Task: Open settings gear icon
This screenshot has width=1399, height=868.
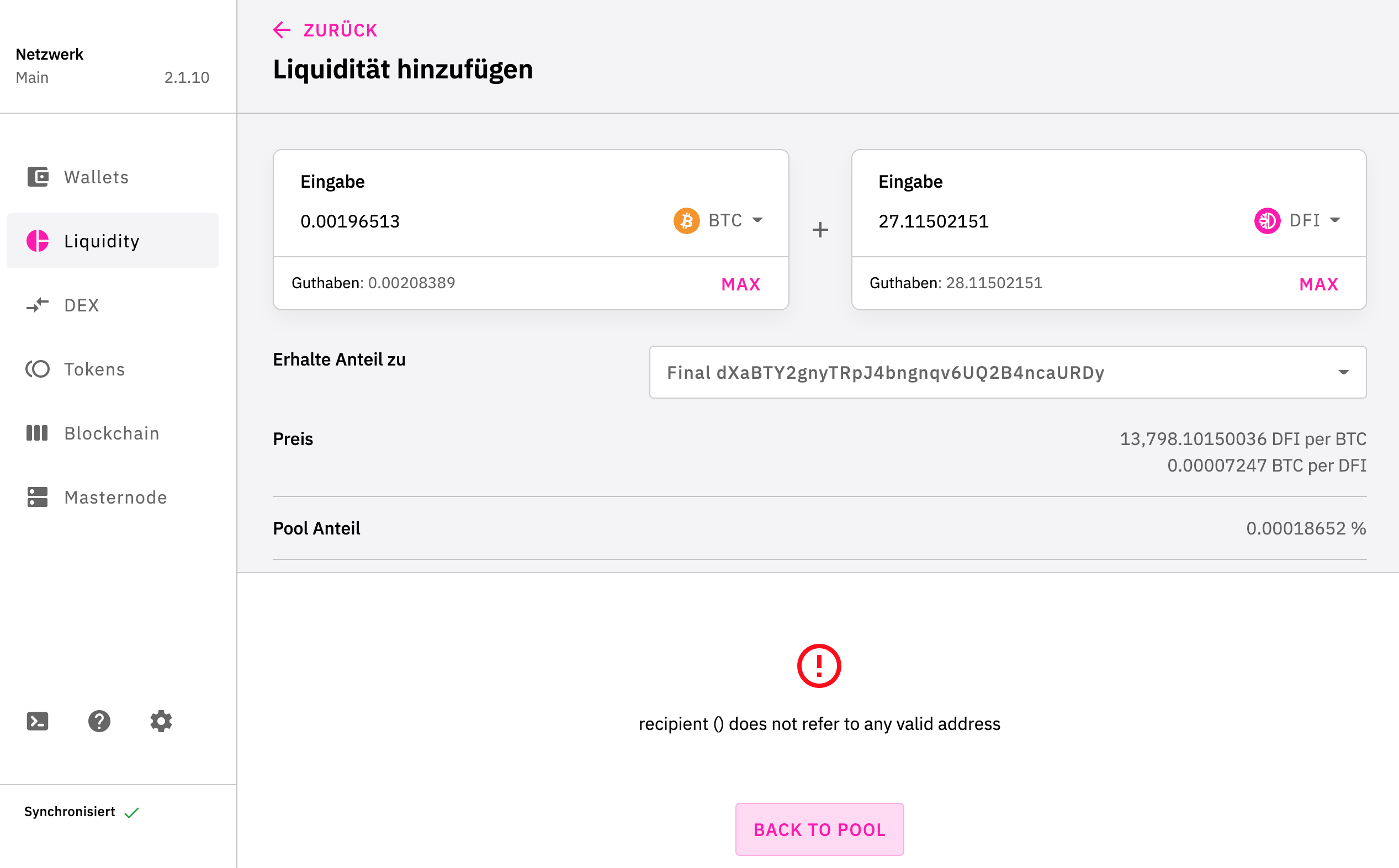Action: [161, 721]
